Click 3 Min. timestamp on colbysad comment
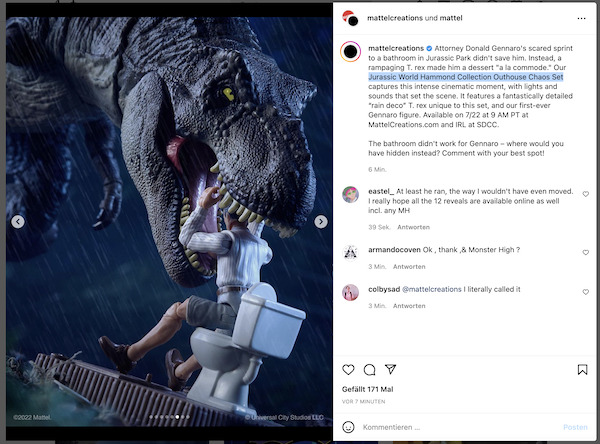Viewport: 600px width, 444px height. coord(377,306)
